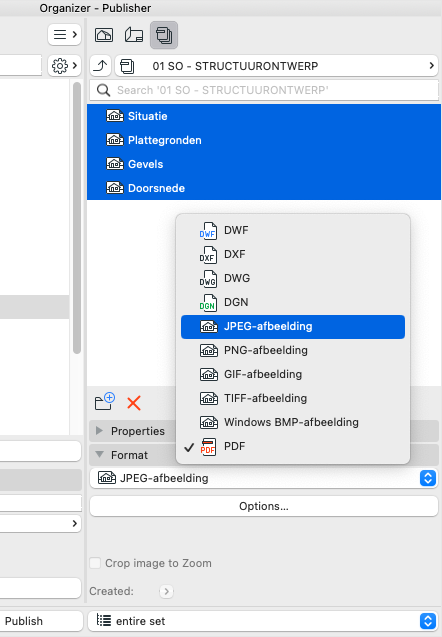
Task: Delete item with red X icon
Action: [x=134, y=403]
